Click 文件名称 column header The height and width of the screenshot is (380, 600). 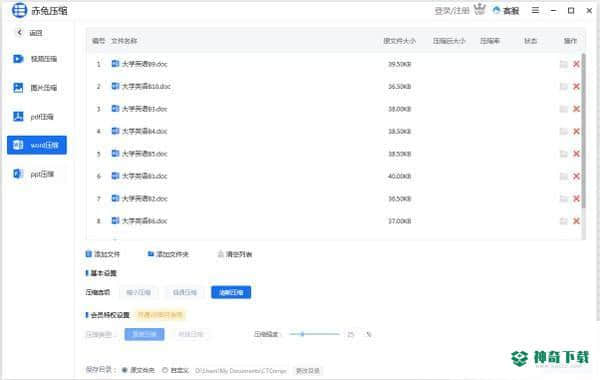tap(124, 41)
